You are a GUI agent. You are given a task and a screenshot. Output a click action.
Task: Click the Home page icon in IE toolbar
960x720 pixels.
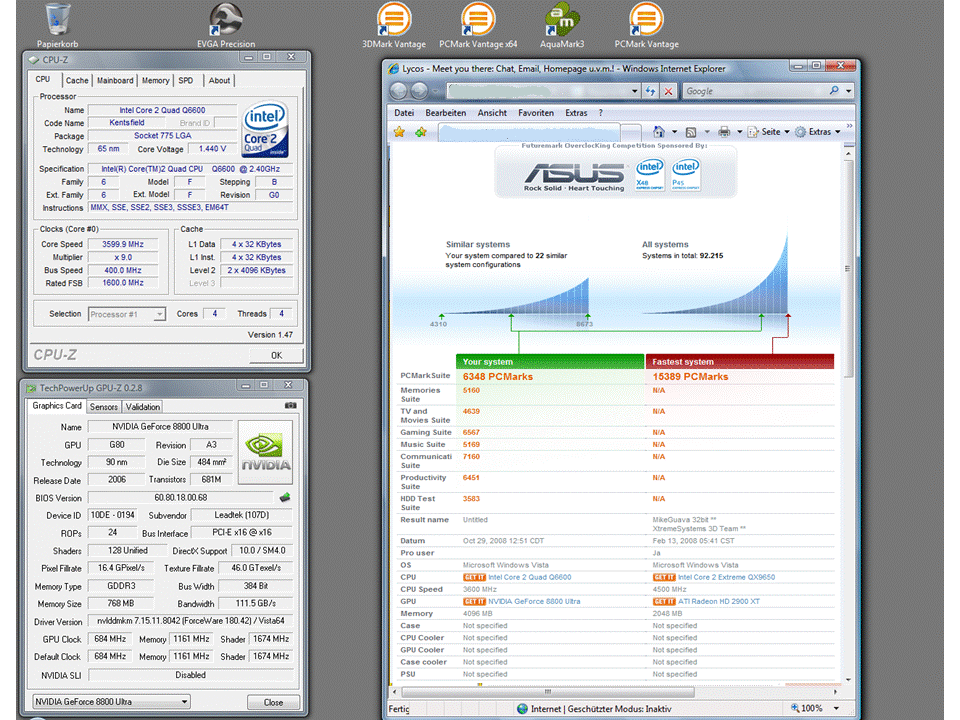pos(659,132)
